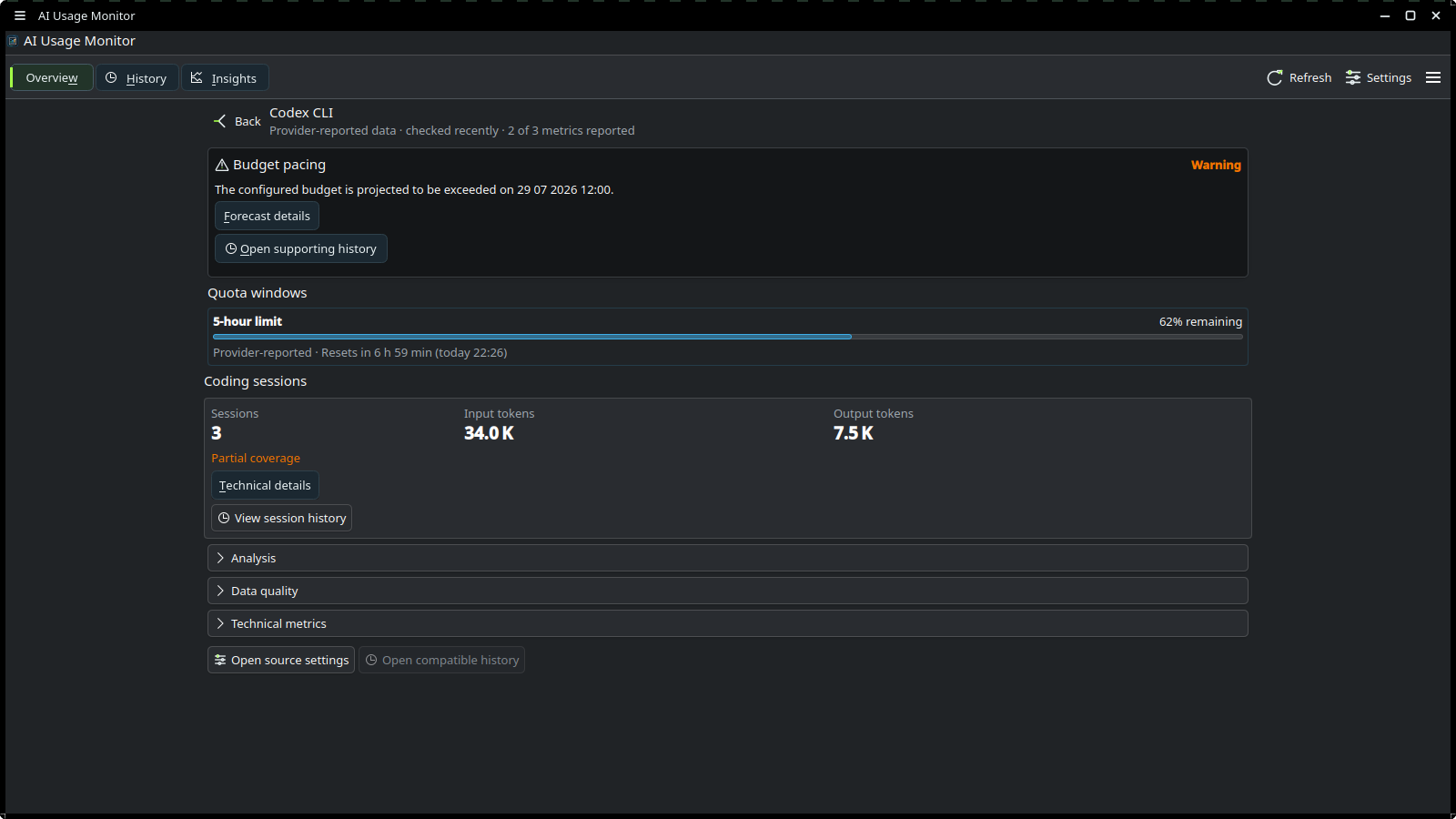This screenshot has width=1456, height=819.
Task: Switch to the Insights tab
Action: pyautogui.click(x=225, y=78)
